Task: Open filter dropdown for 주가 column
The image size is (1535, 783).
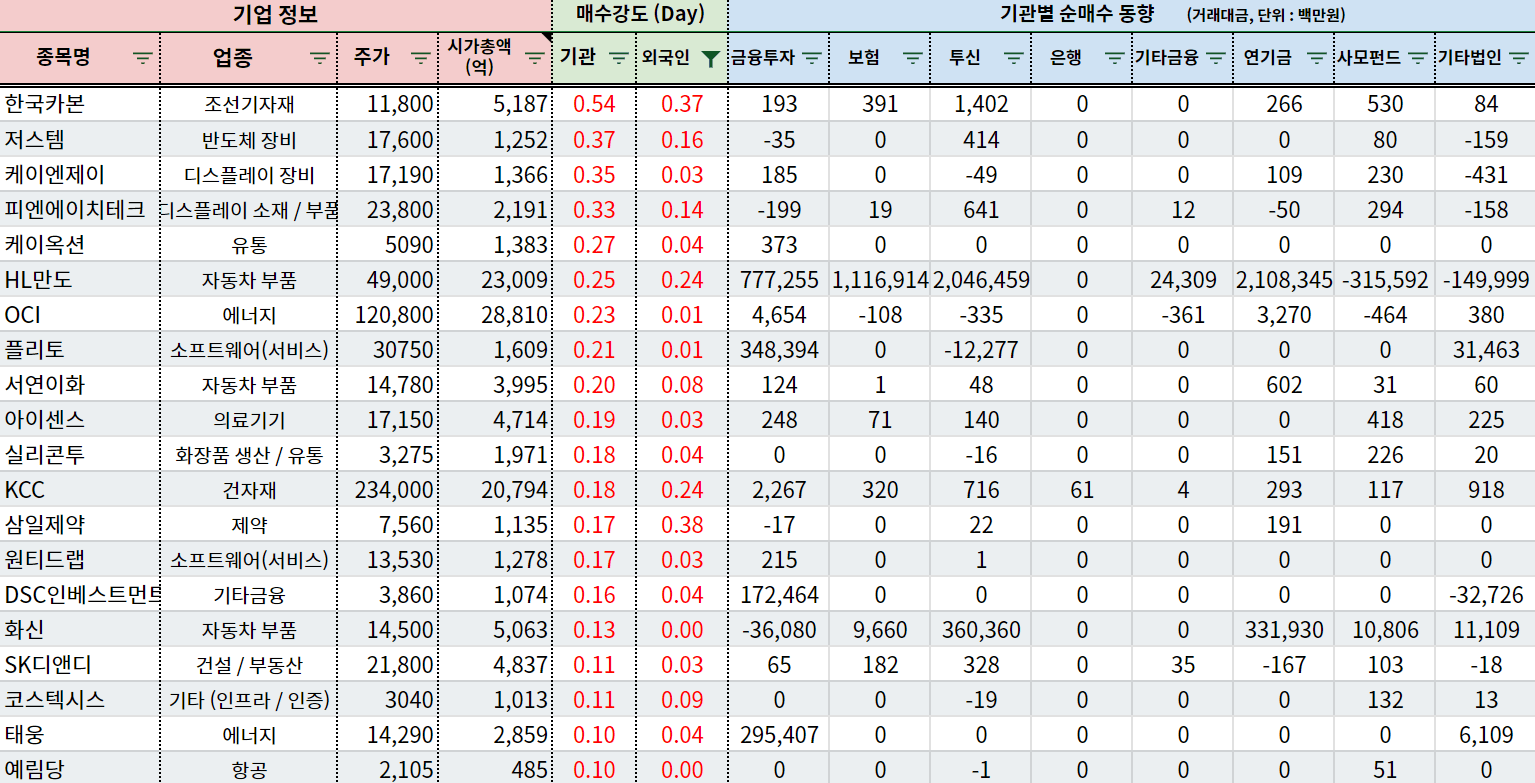Action: point(420,59)
